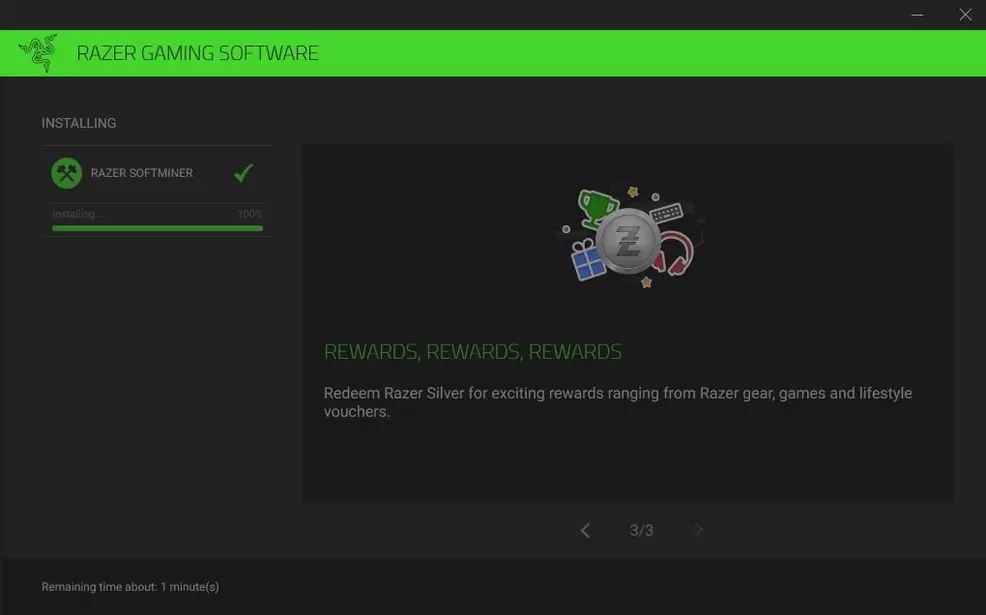Viewport: 986px width, 615px height.
Task: Click the 3/3 page indicator
Action: click(x=641, y=530)
